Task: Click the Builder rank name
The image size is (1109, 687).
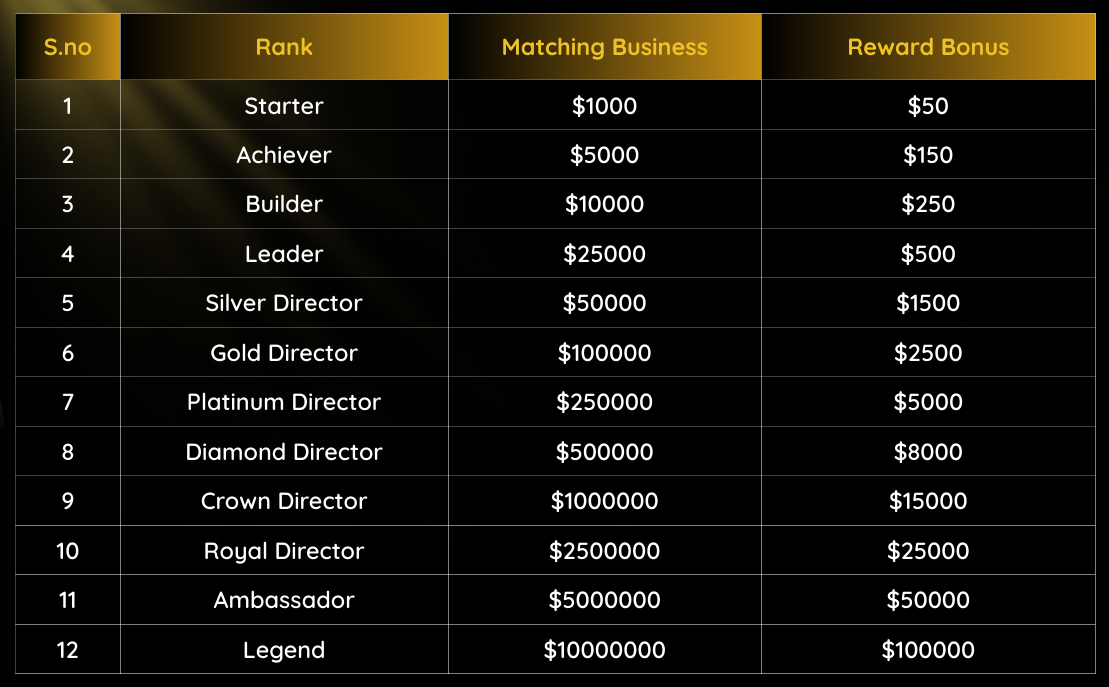Action: tap(284, 204)
